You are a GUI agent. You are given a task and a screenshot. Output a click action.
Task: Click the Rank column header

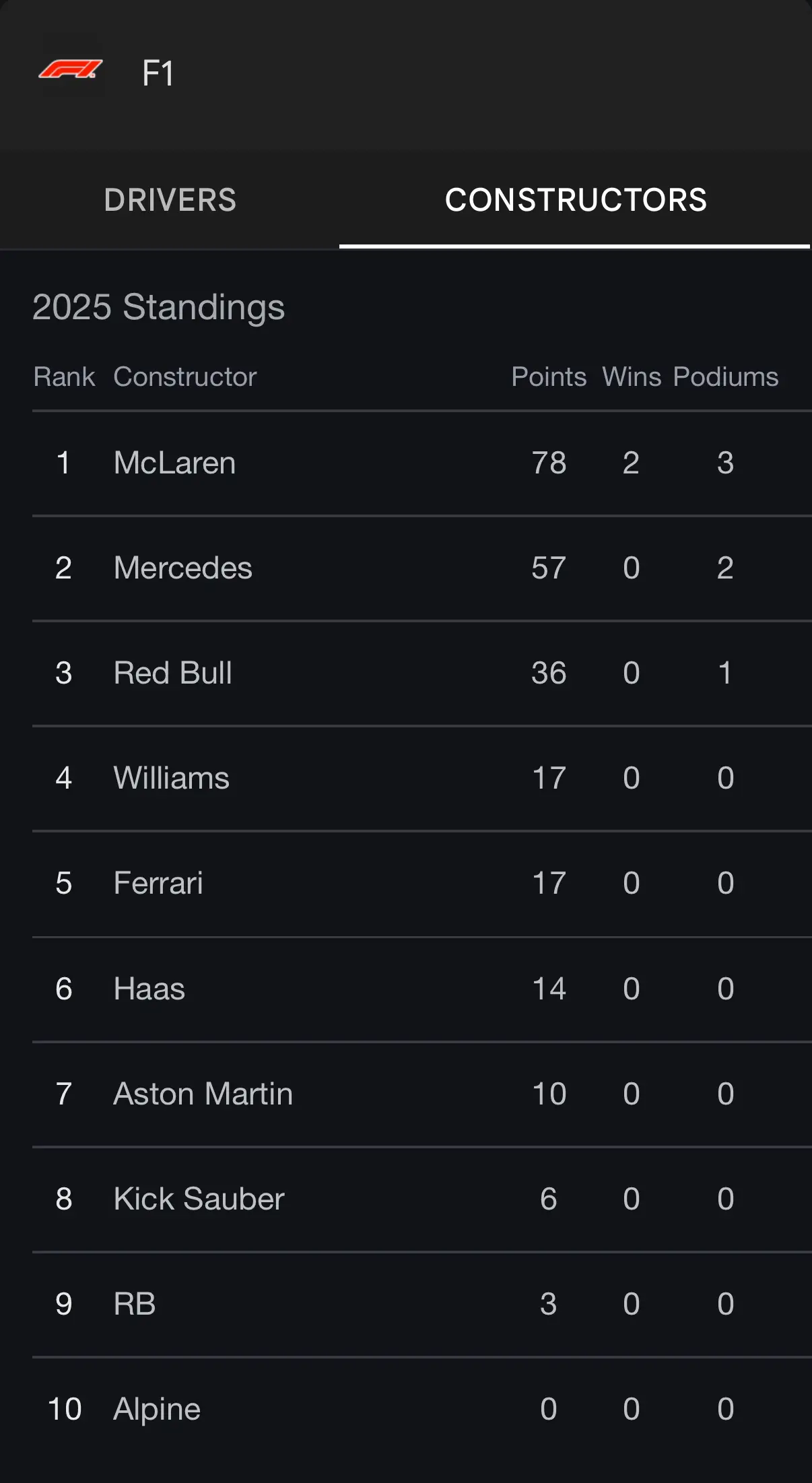pos(64,377)
